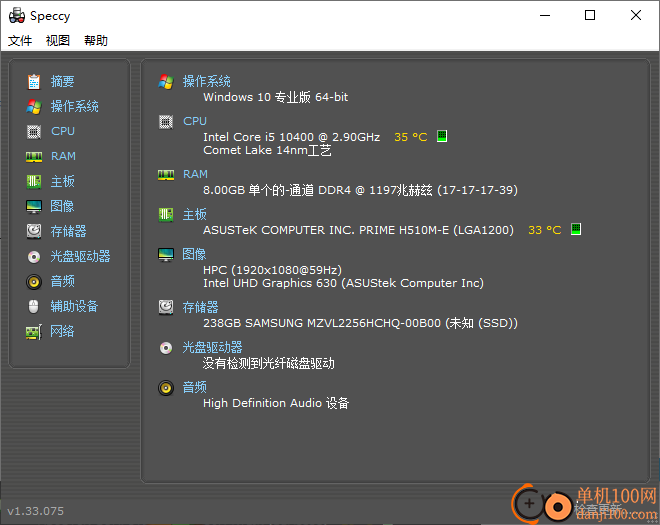Image resolution: width=660 pixels, height=525 pixels.
Task: Open the 帮助 menu
Action: (x=96, y=40)
